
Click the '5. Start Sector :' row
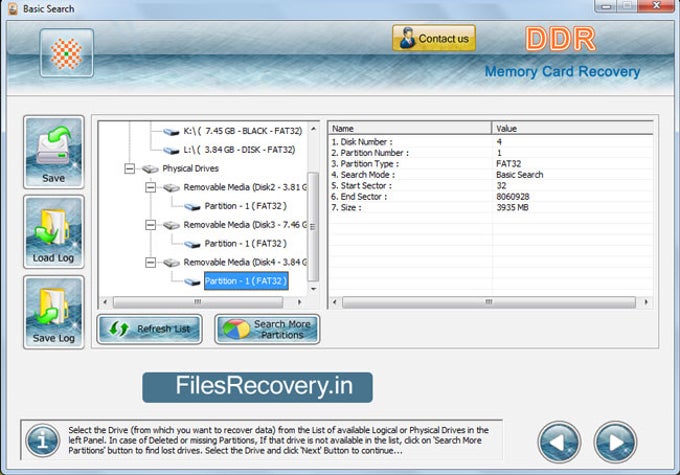coord(490,185)
